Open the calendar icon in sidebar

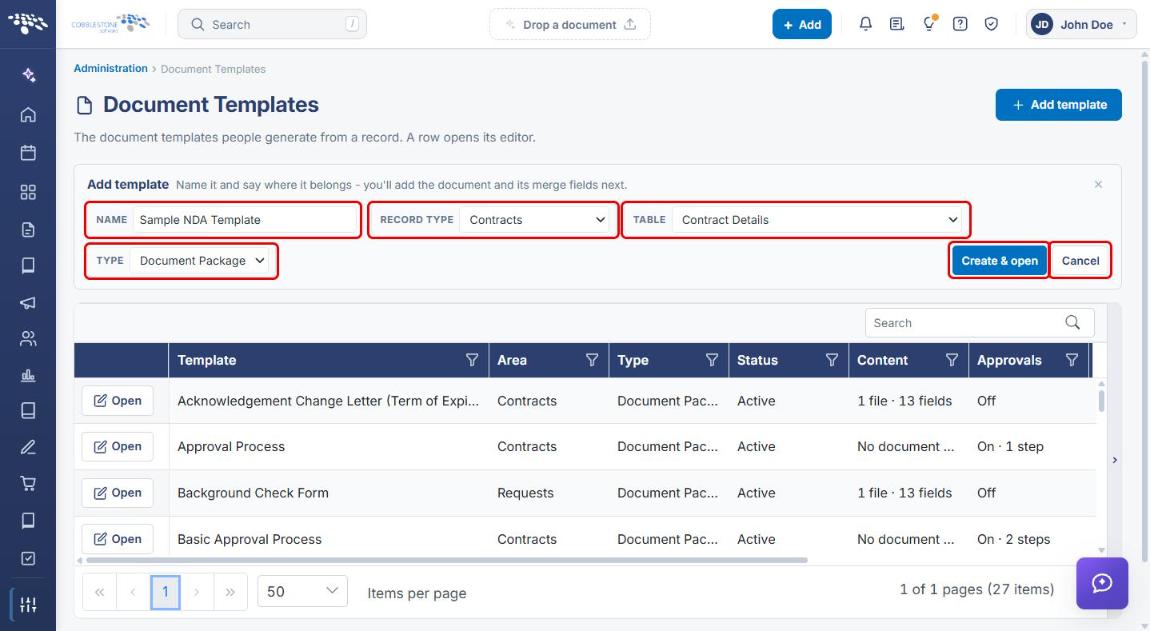pyautogui.click(x=28, y=153)
